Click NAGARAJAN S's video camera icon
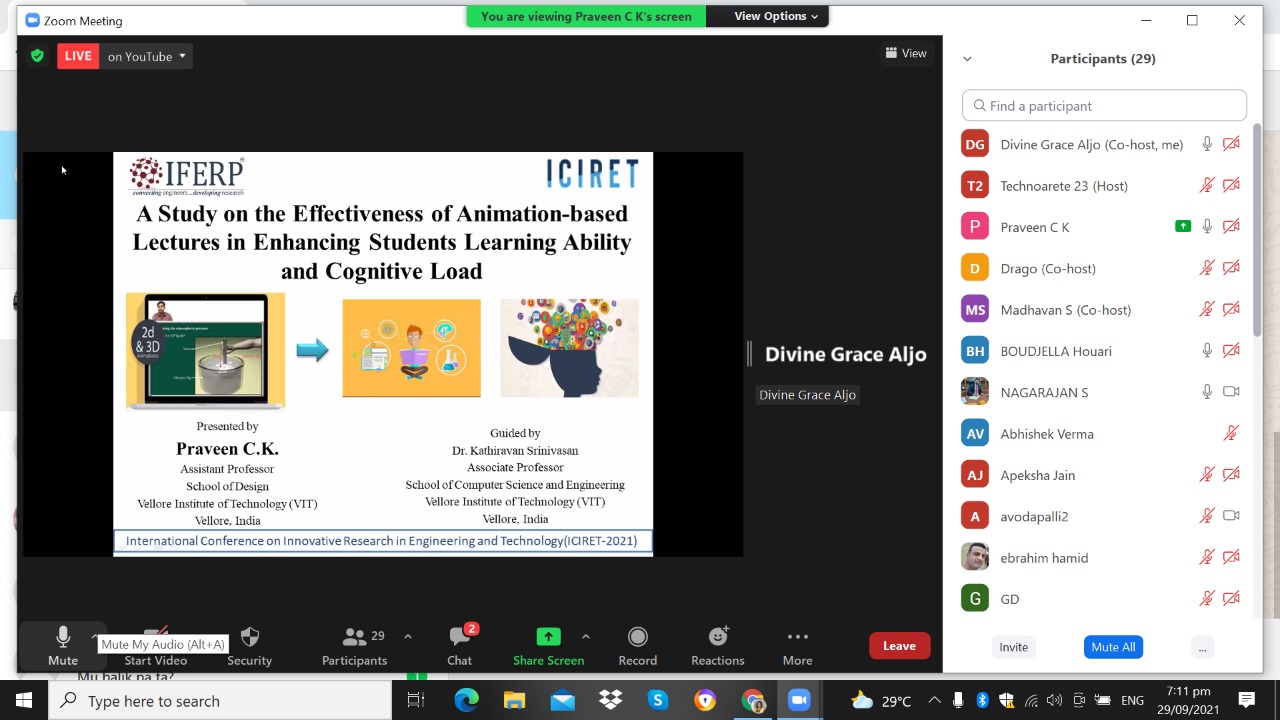This screenshot has height=720, width=1280. coord(1231,392)
